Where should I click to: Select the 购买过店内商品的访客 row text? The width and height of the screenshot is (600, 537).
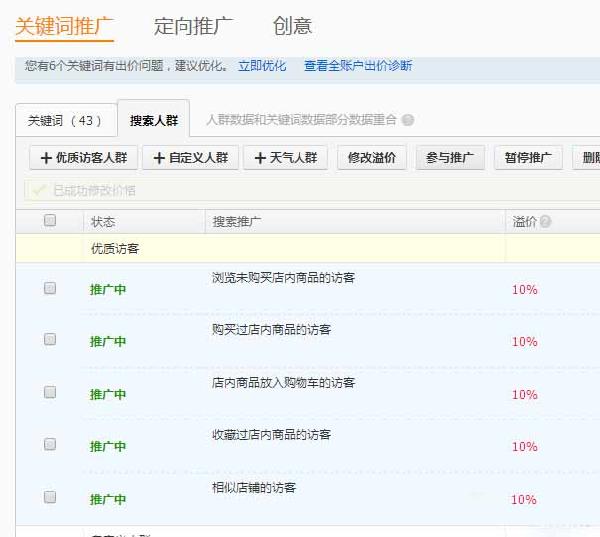point(272,330)
